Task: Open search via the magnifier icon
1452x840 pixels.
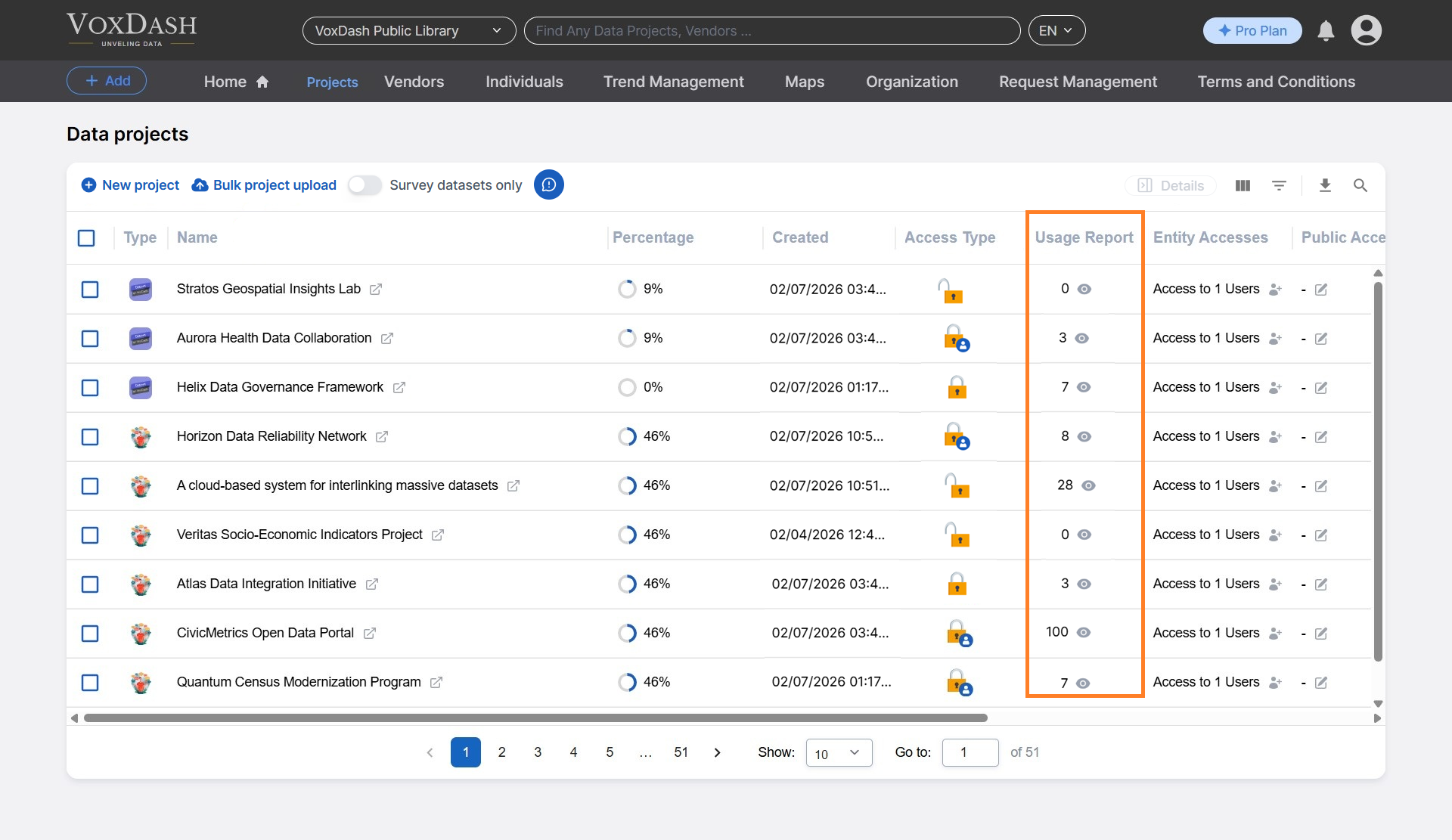Action: click(x=1361, y=185)
